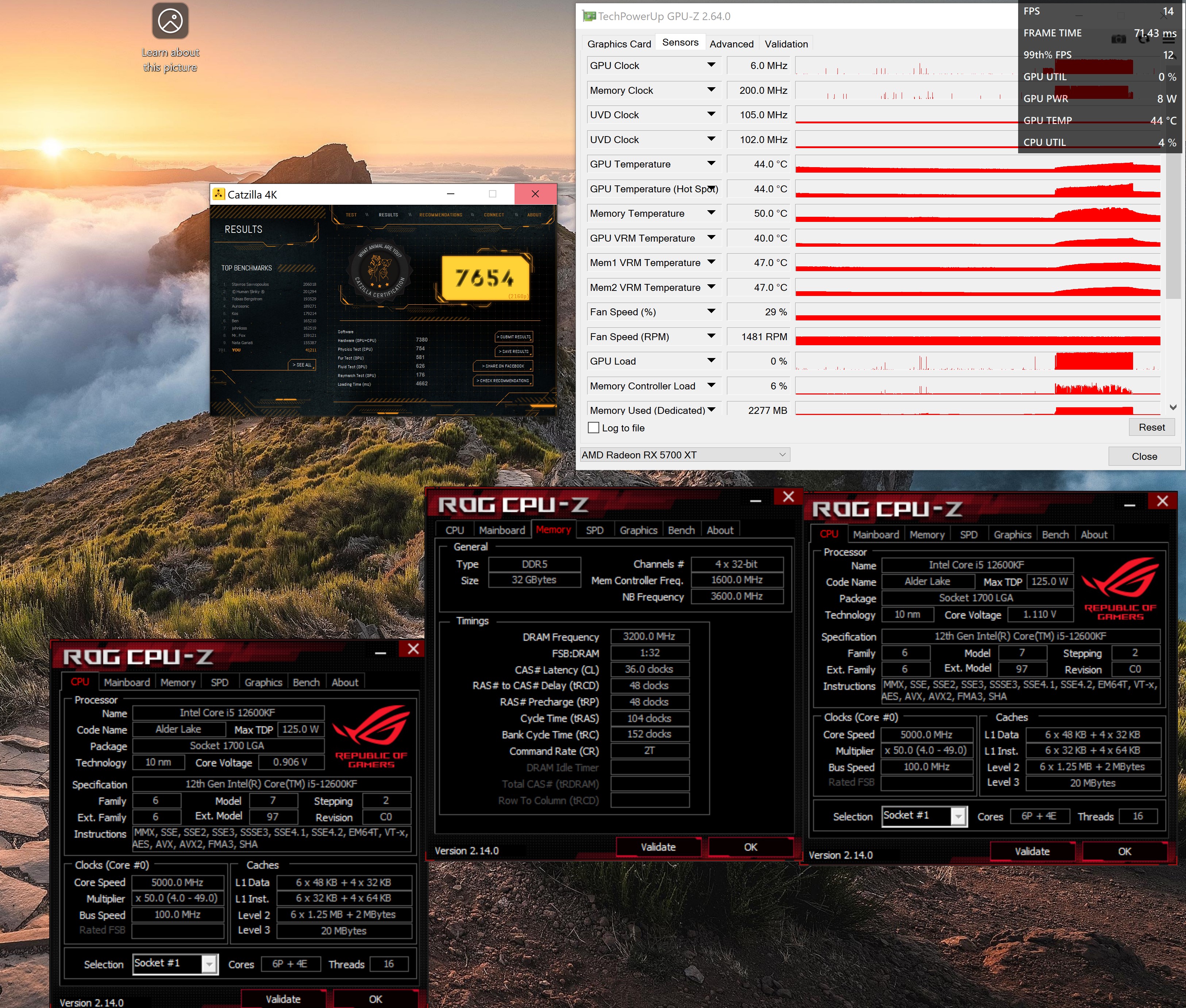This screenshot has height=1008, width=1186.
Task: Open About tab in right CPU-Z window
Action: (1093, 534)
